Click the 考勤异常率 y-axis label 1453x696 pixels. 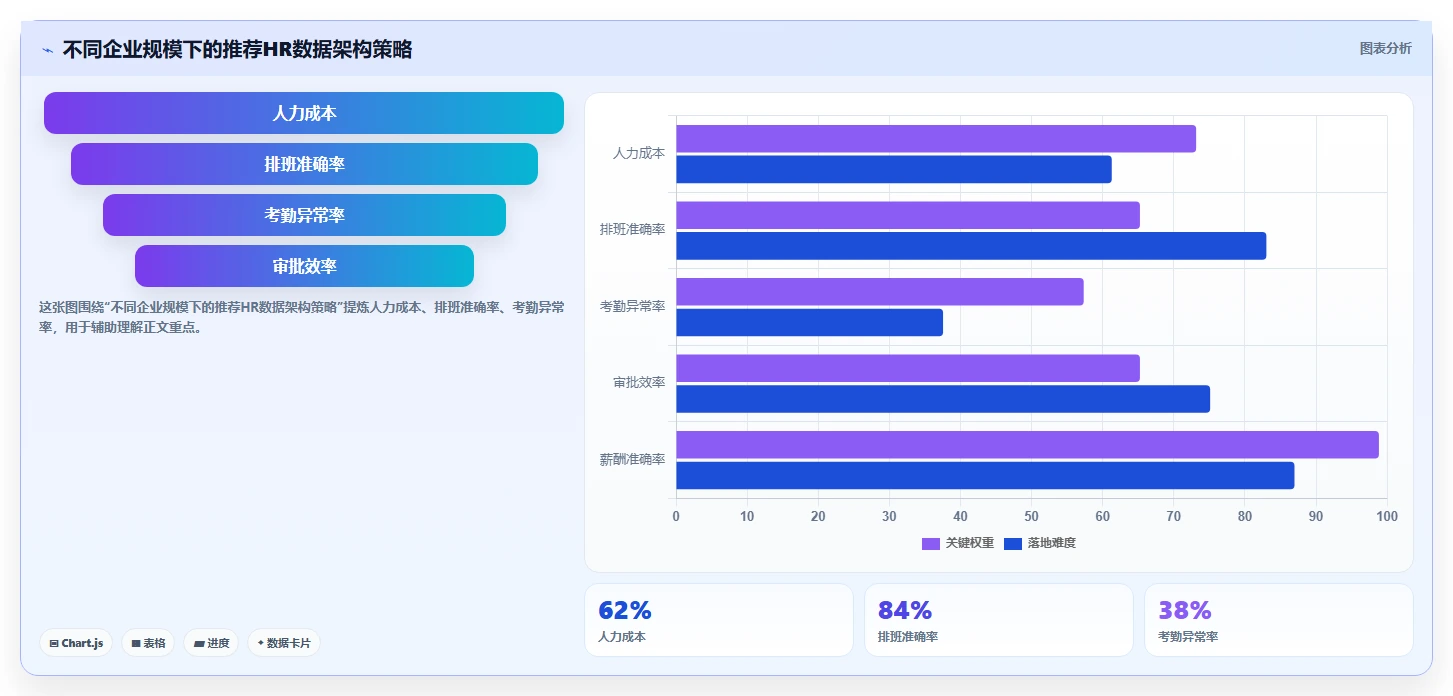pyautogui.click(x=632, y=307)
